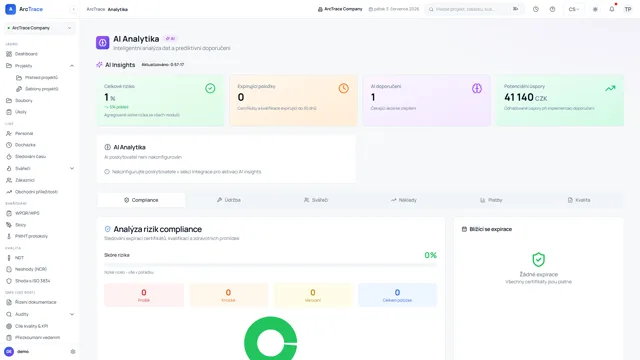Click the Skóre rizika progress bar
This screenshot has width=640, height=360.
270,264
